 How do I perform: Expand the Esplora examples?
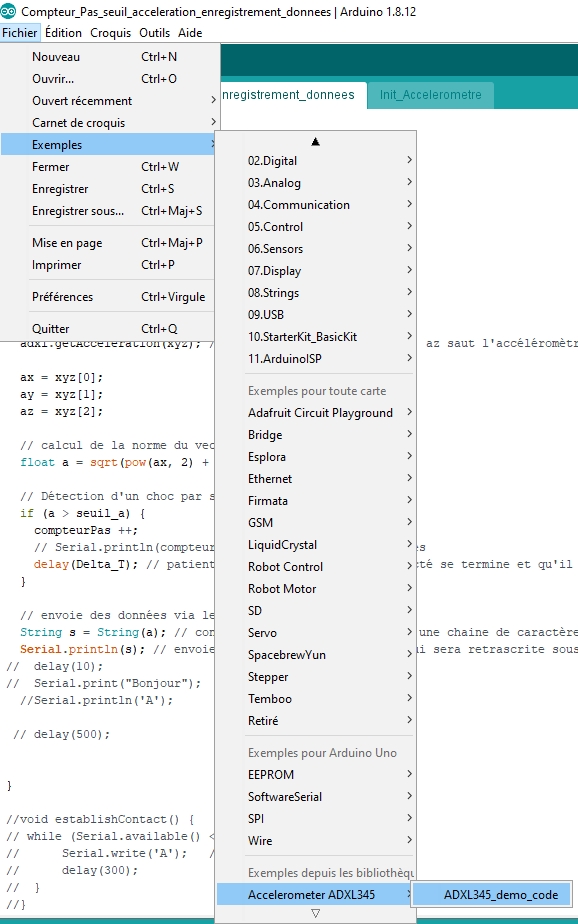pos(316,457)
